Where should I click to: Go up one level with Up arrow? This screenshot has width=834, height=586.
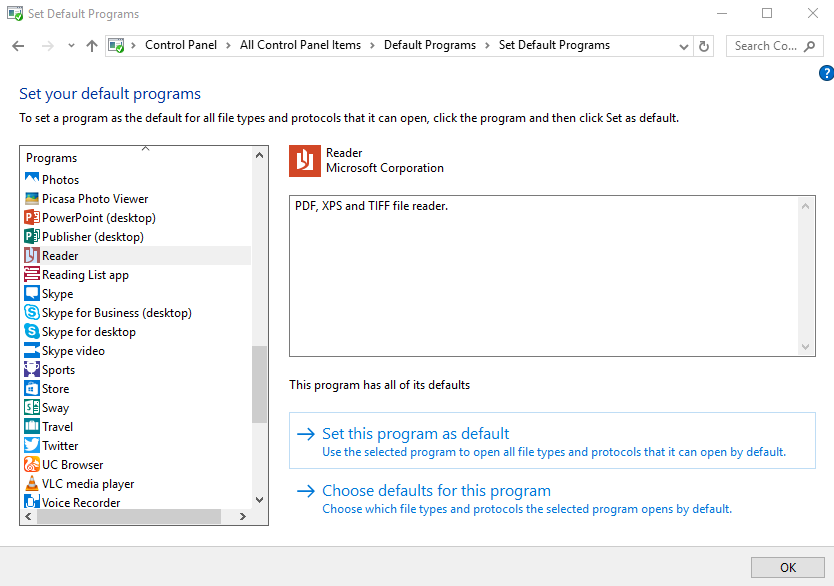click(92, 46)
